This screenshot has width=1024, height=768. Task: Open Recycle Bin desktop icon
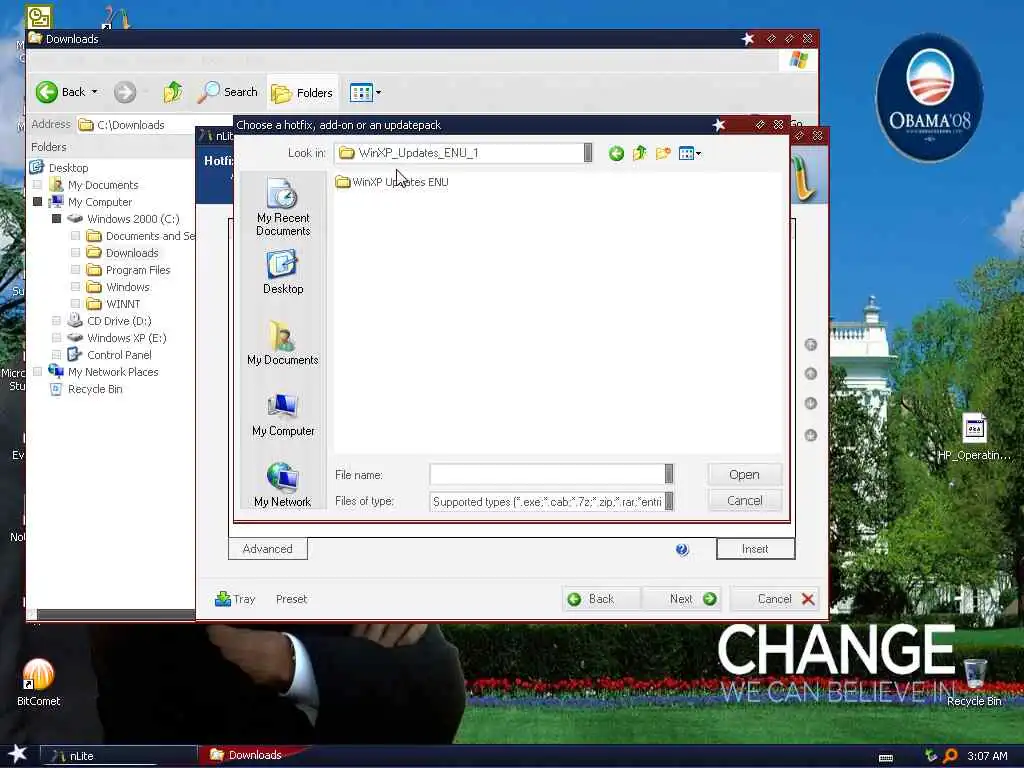point(974,683)
